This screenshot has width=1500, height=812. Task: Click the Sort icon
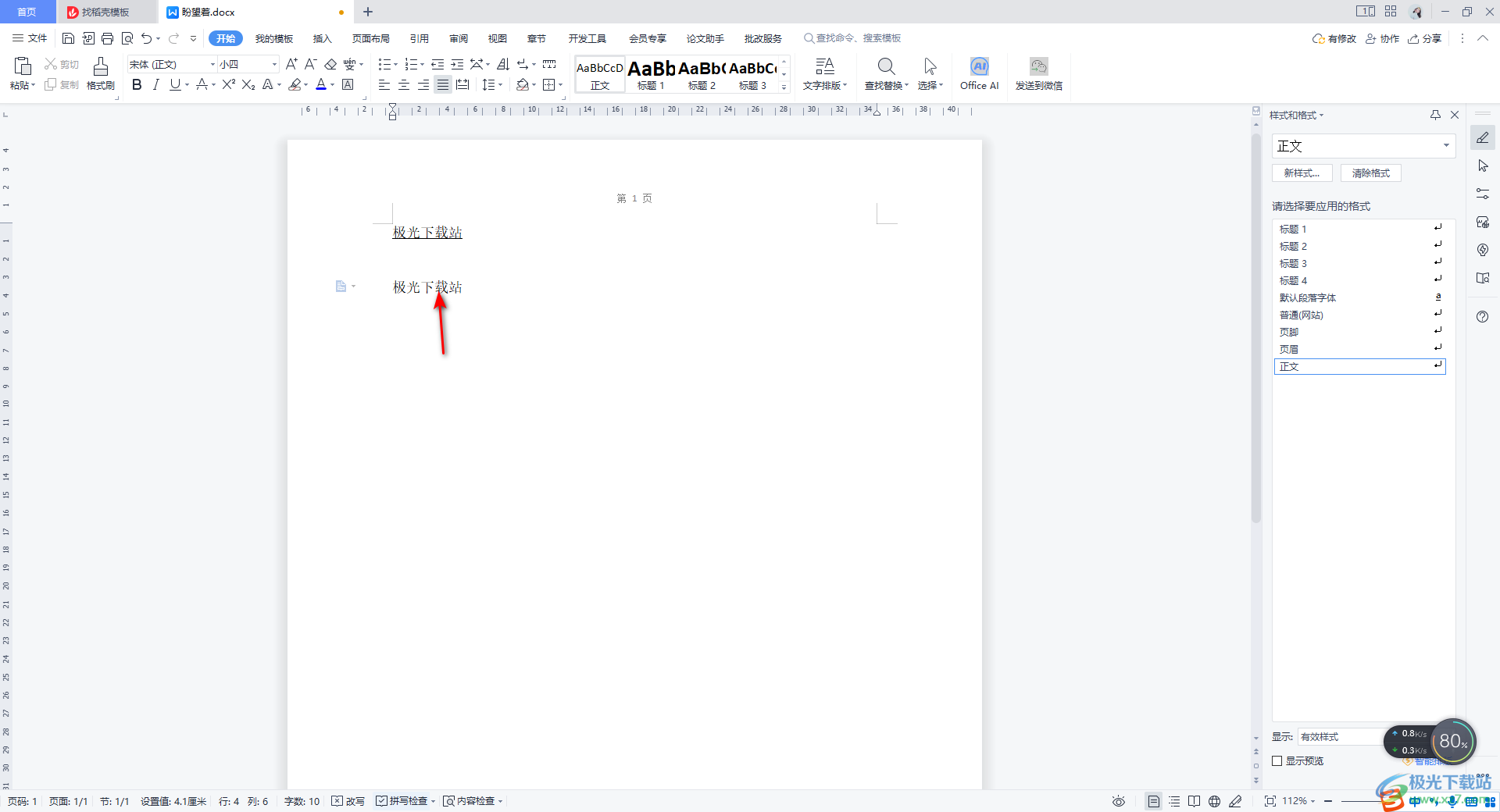[503, 64]
